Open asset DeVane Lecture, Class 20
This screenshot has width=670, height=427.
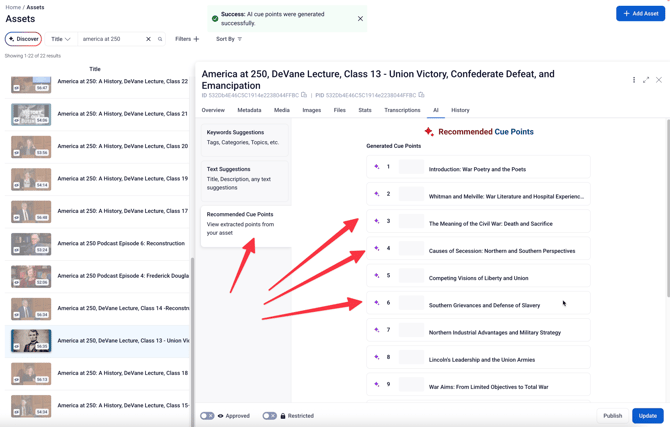click(122, 146)
